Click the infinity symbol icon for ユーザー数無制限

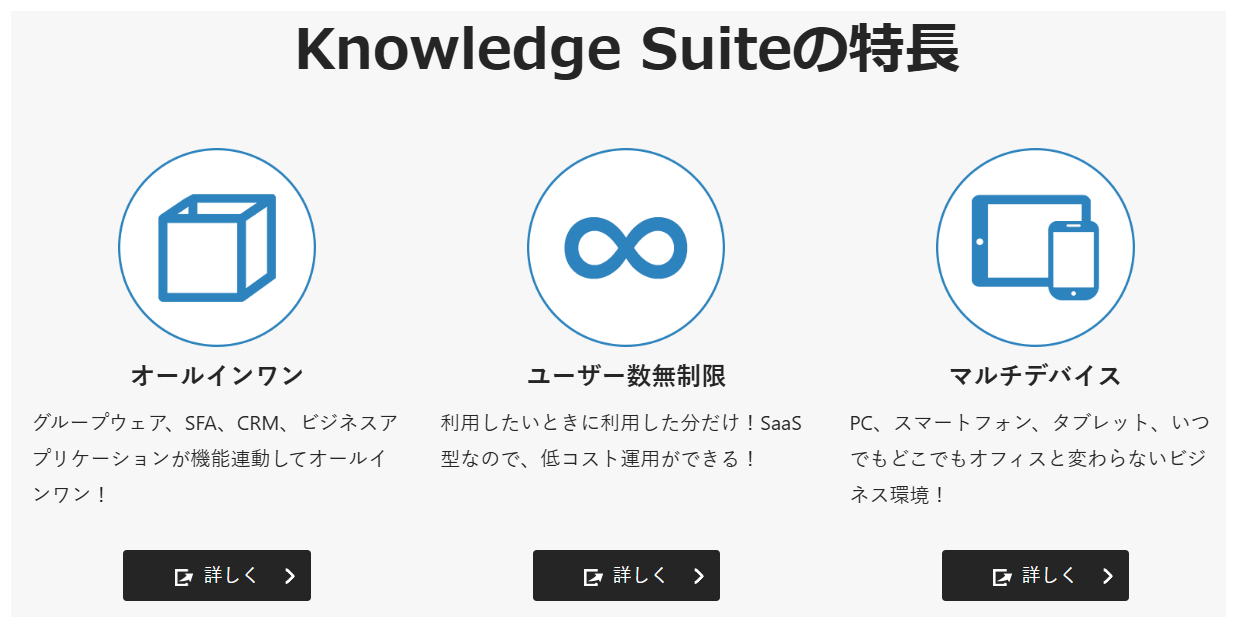[x=625, y=247]
